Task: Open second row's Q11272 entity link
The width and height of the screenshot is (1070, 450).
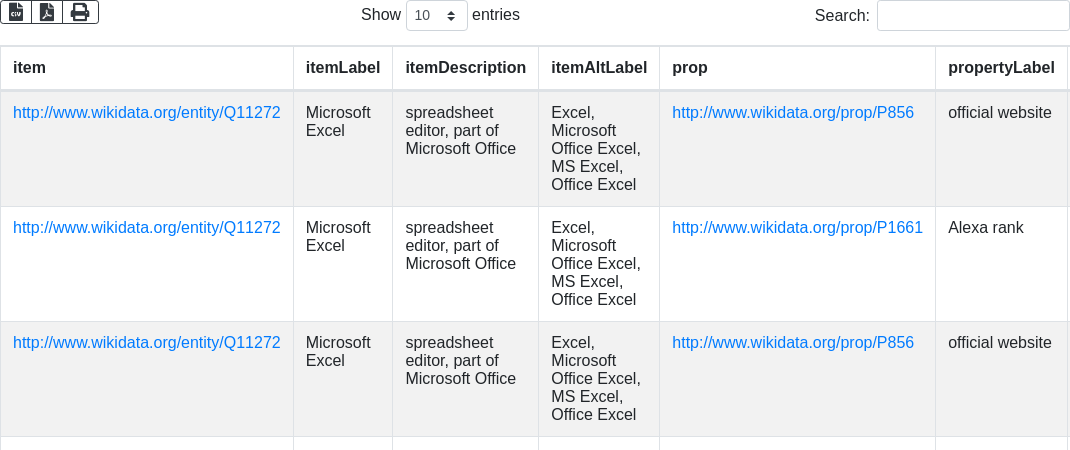Action: (147, 228)
